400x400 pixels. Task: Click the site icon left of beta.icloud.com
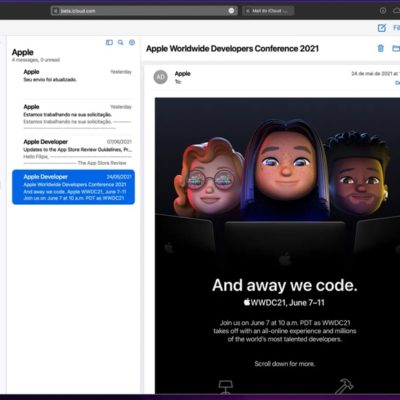pyautogui.click(x=56, y=11)
